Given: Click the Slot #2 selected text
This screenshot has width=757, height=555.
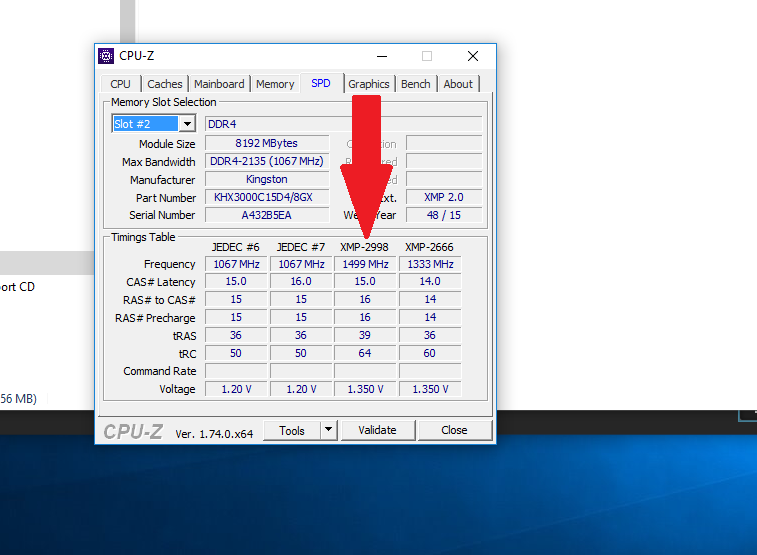Looking at the screenshot, I should coord(145,124).
